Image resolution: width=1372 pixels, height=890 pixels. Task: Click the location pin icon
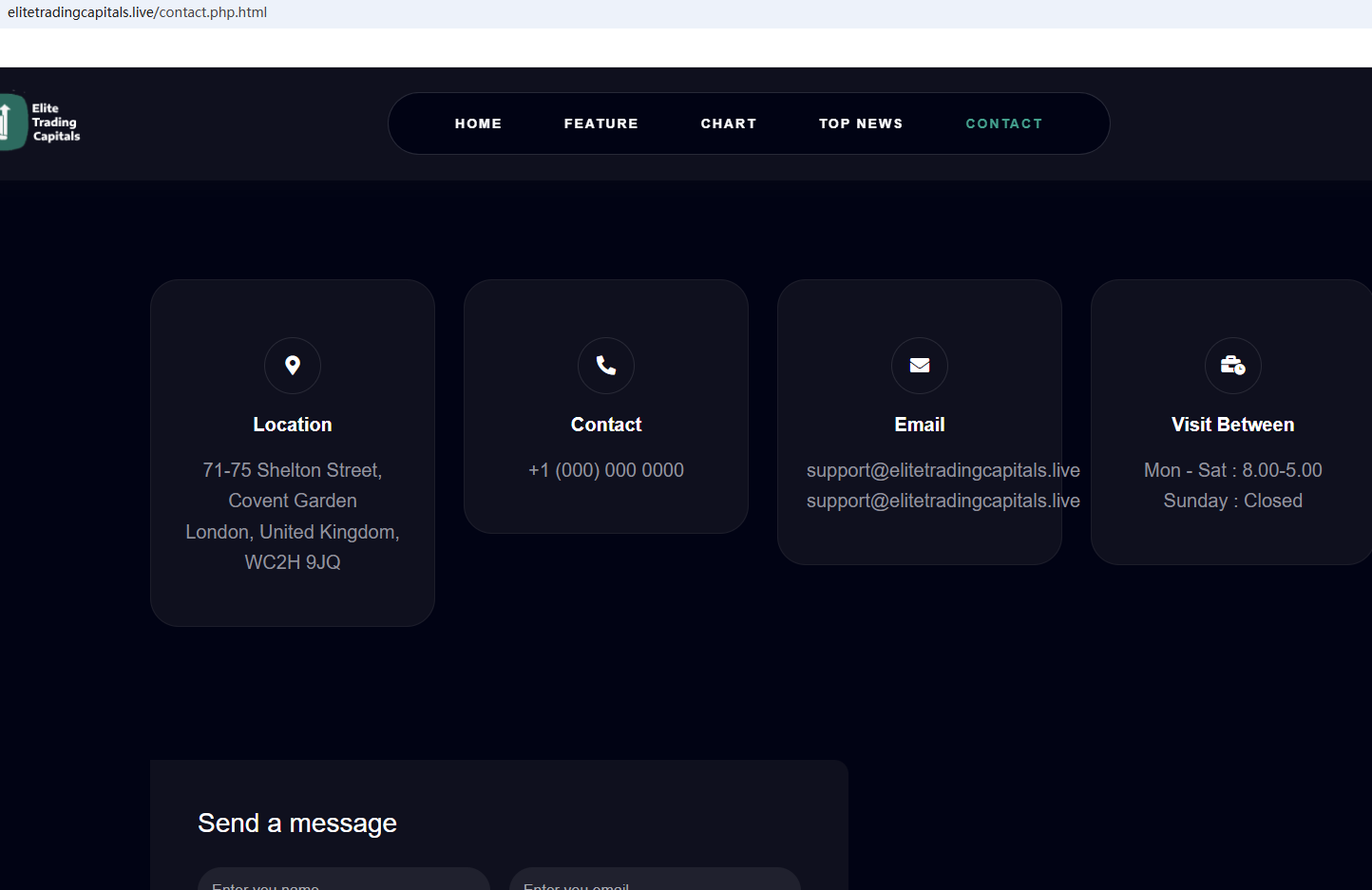pos(293,366)
